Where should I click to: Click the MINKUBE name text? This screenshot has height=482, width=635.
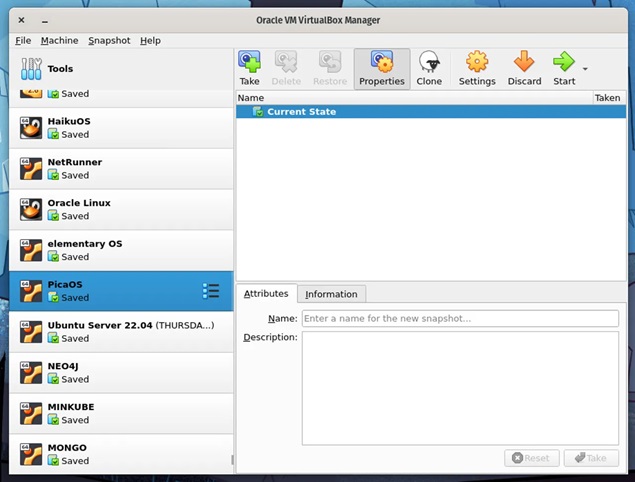pos(71,407)
